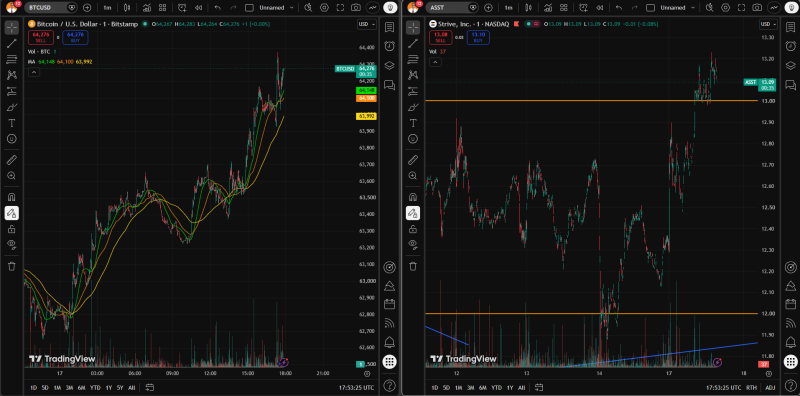This screenshot has width=800, height=396.
Task: Open the Alerts clock icon beside BTC chart
Action: pos(389,46)
